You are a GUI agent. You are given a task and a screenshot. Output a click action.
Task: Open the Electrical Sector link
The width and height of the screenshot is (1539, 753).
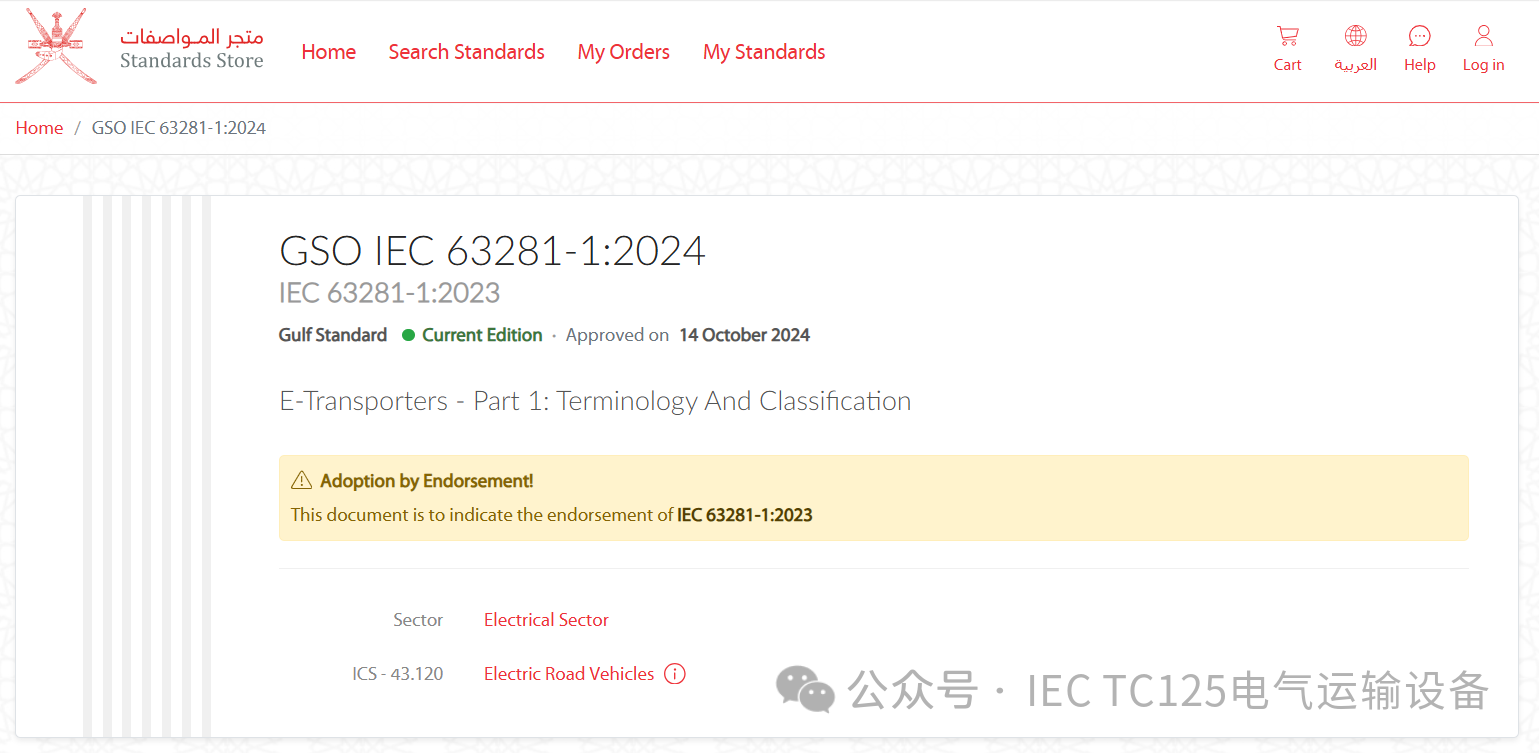[546, 620]
